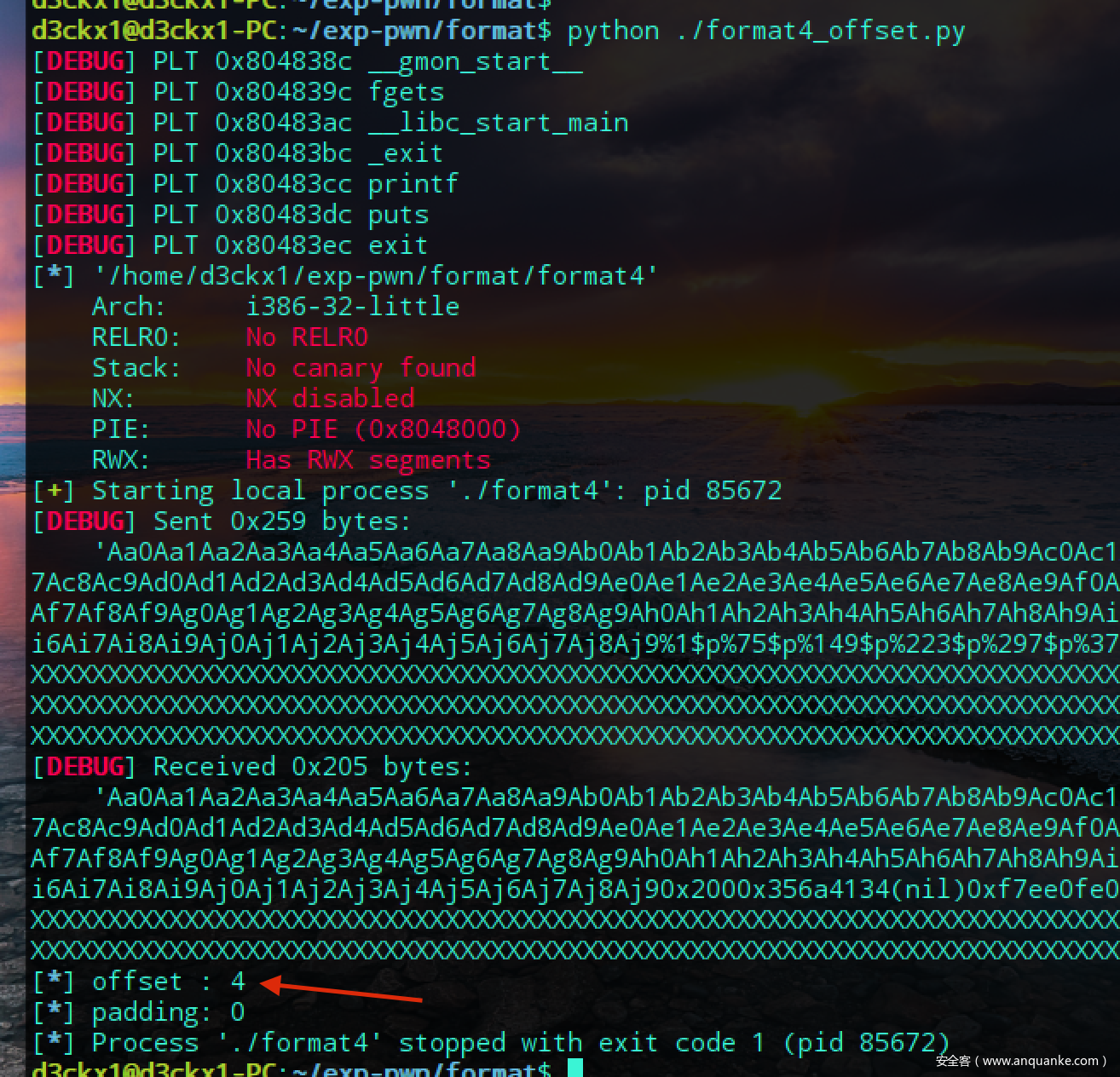Select "pid 85672" on the Starting line

[713, 492]
